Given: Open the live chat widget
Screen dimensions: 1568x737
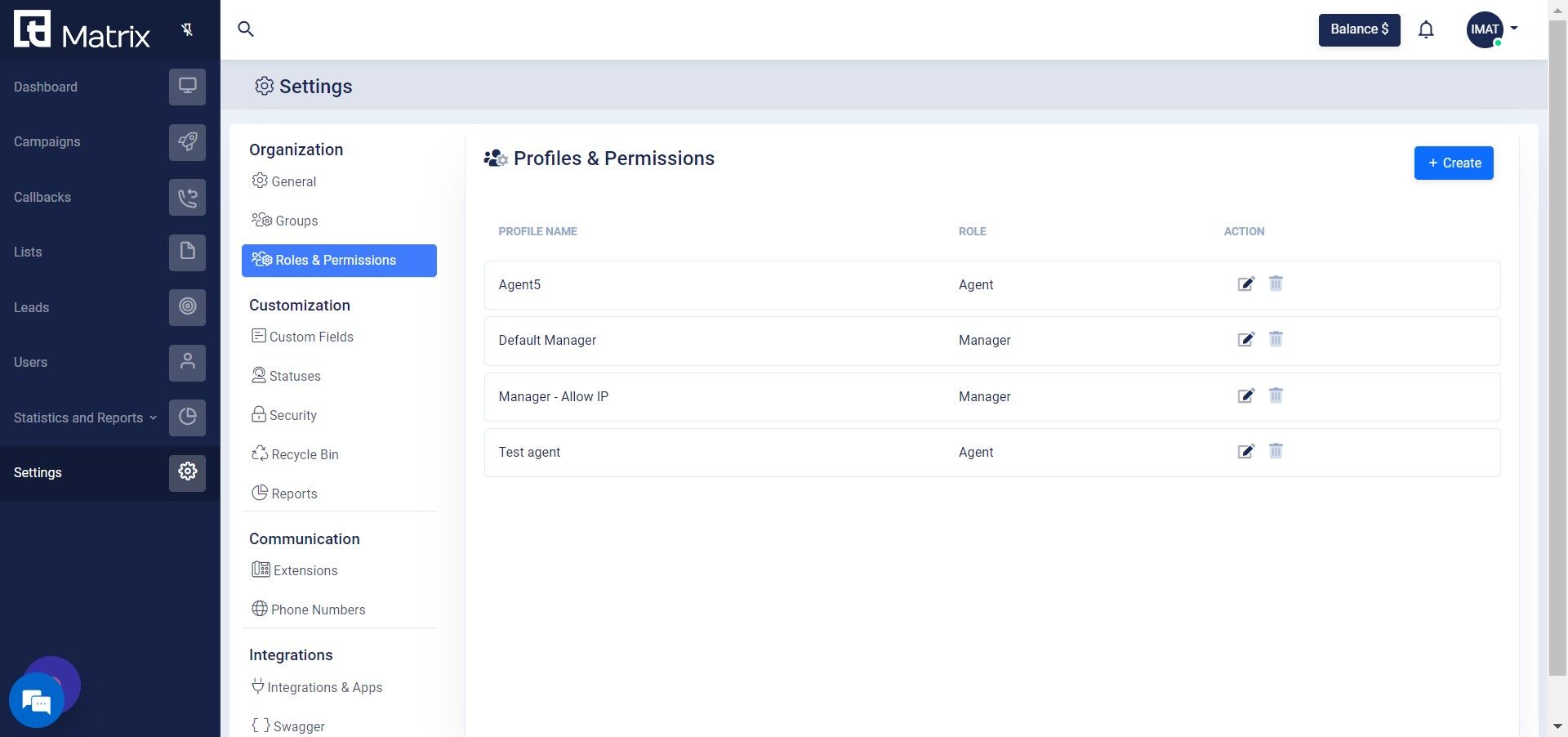Looking at the screenshot, I should tap(36, 700).
